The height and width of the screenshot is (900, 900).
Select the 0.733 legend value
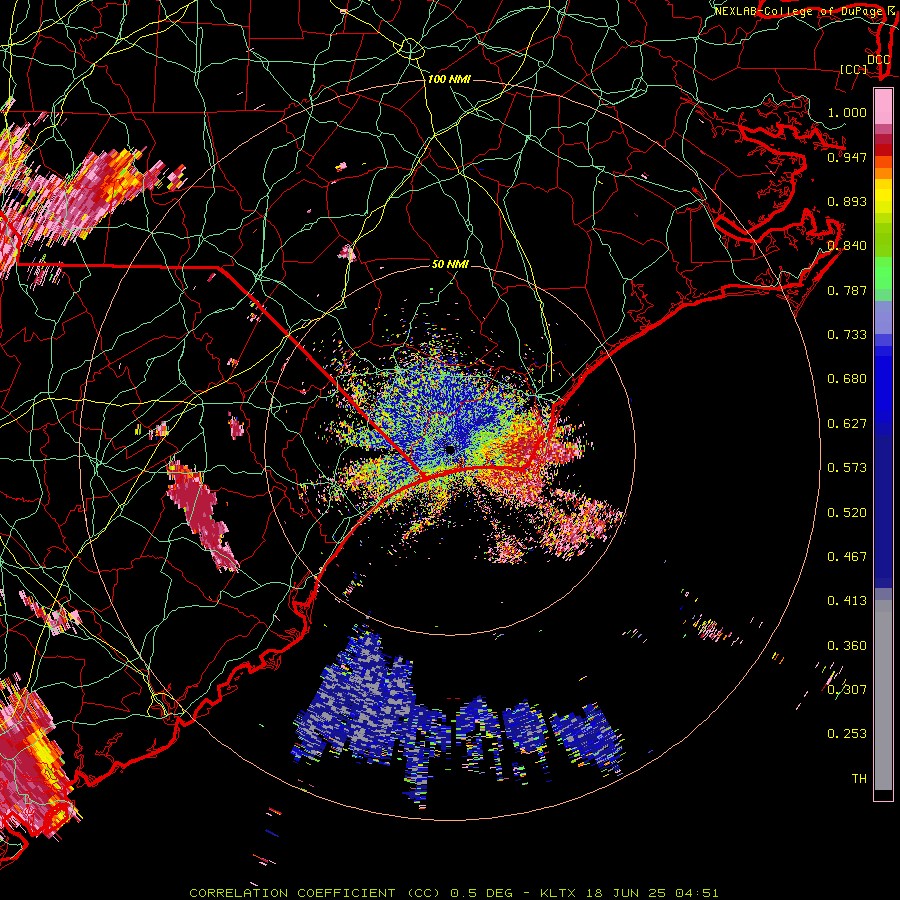coord(847,335)
